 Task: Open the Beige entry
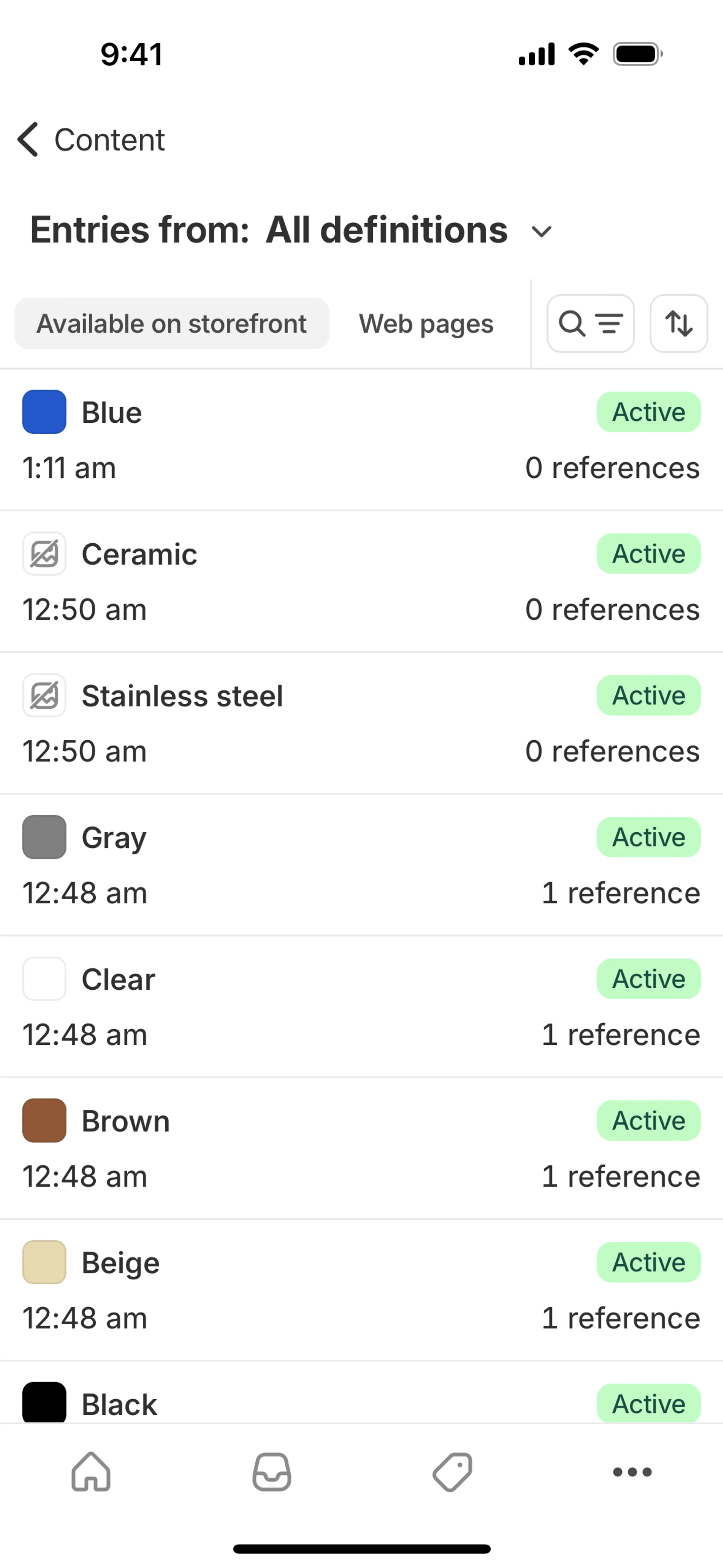tap(304, 1289)
